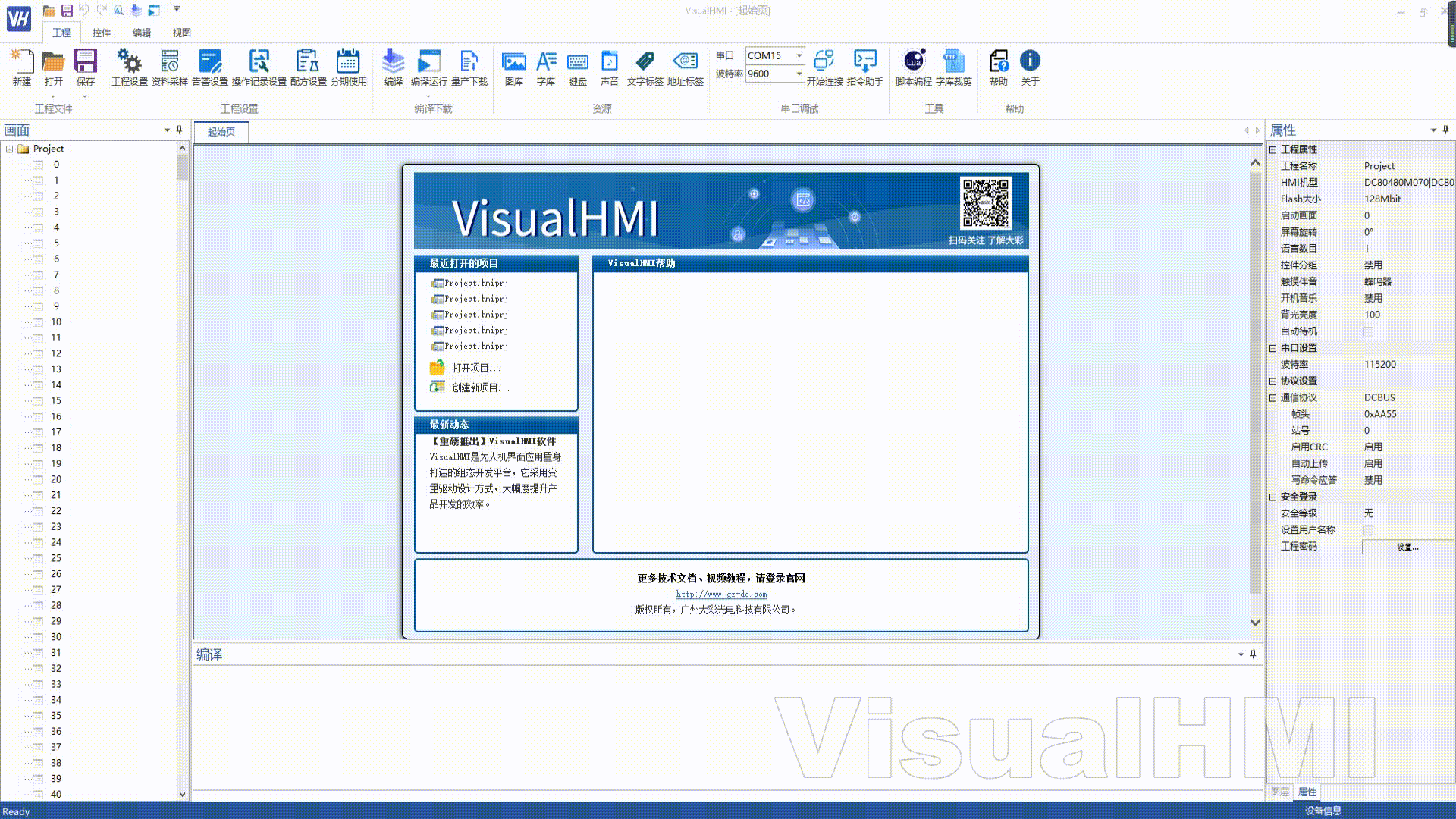The width and height of the screenshot is (1456, 819).
Task: Collapse the Project tree node
Action: tap(10, 149)
